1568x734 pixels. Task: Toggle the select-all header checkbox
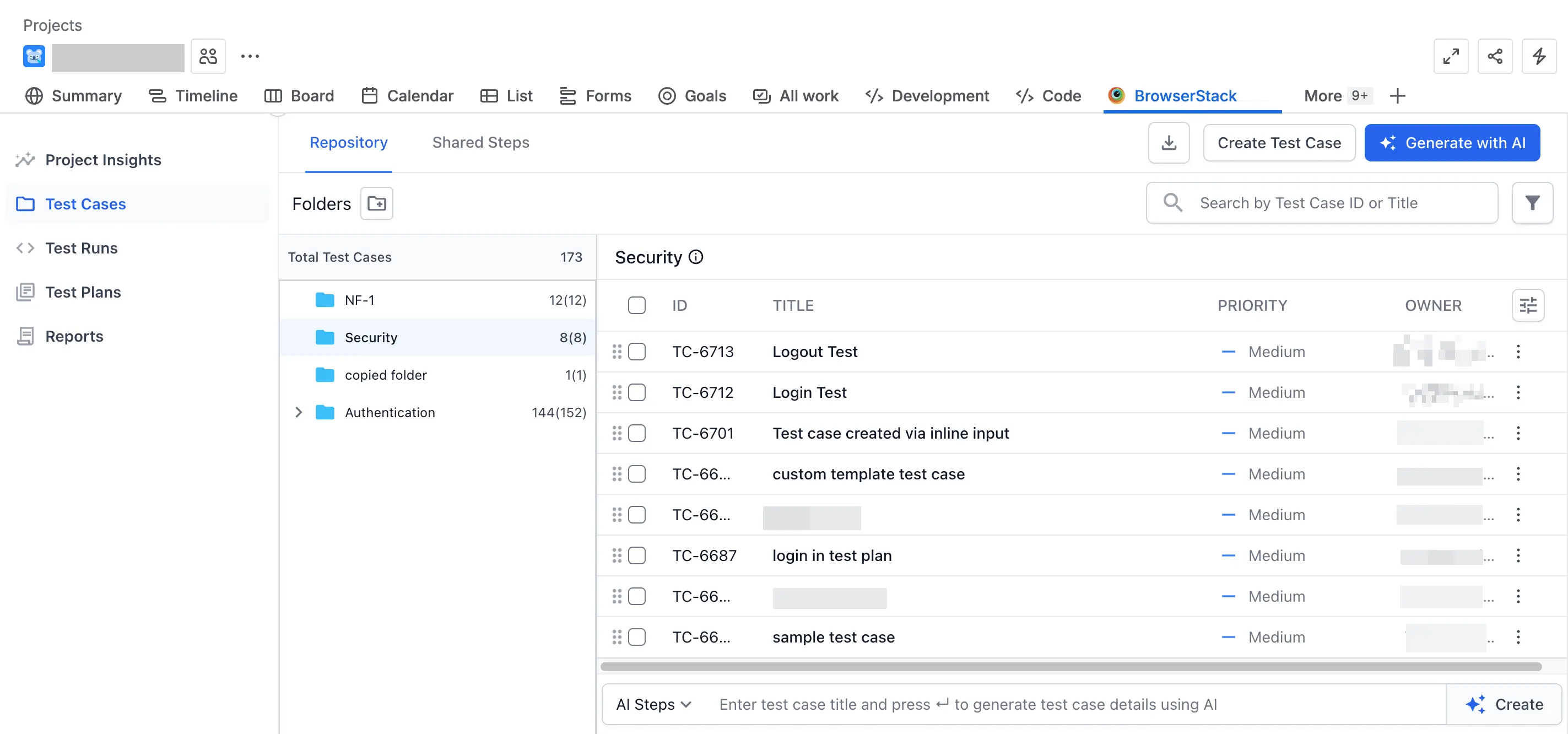[637, 305]
